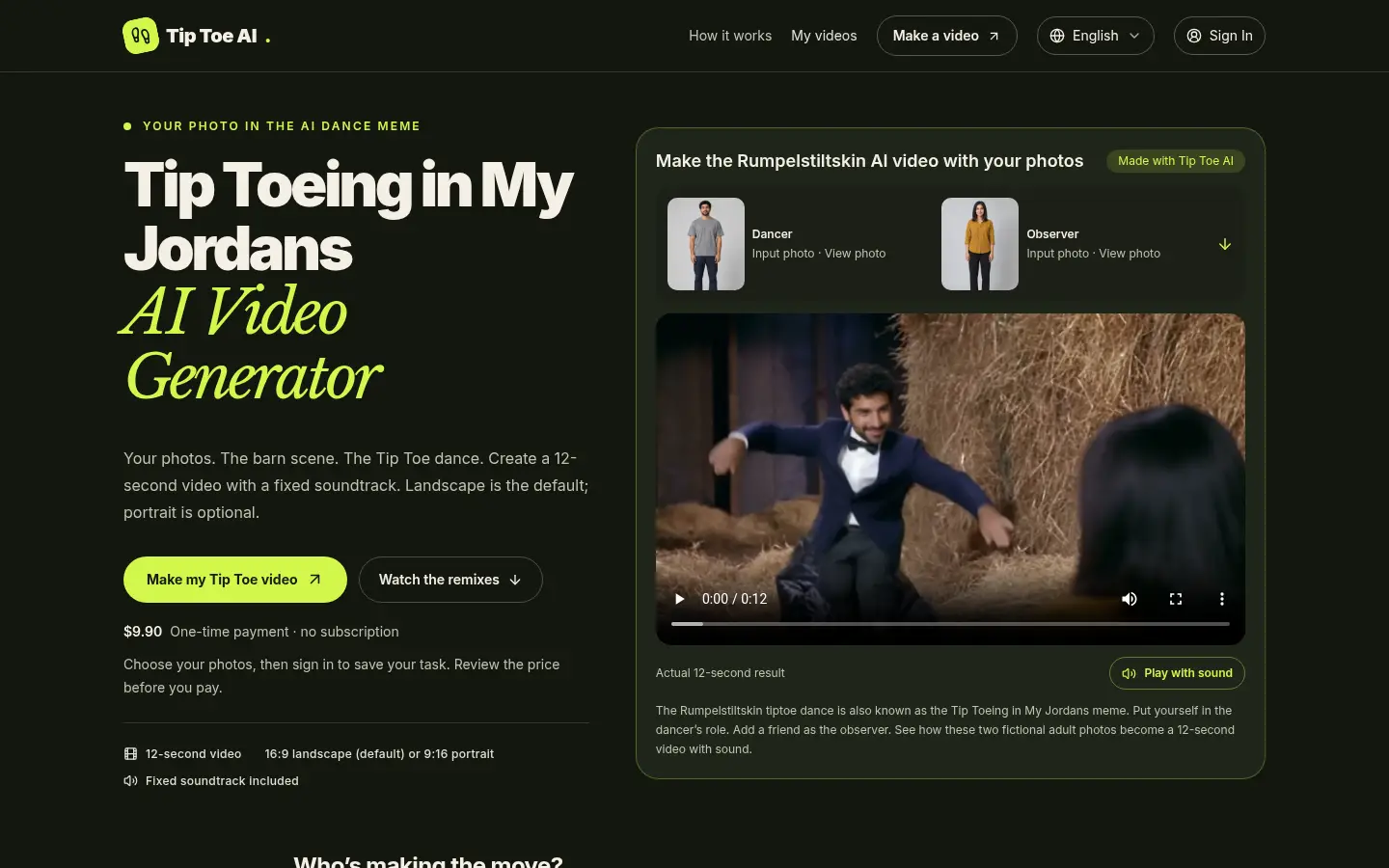
Task: Click the One-time payment · no subscription text
Action: pos(285,632)
